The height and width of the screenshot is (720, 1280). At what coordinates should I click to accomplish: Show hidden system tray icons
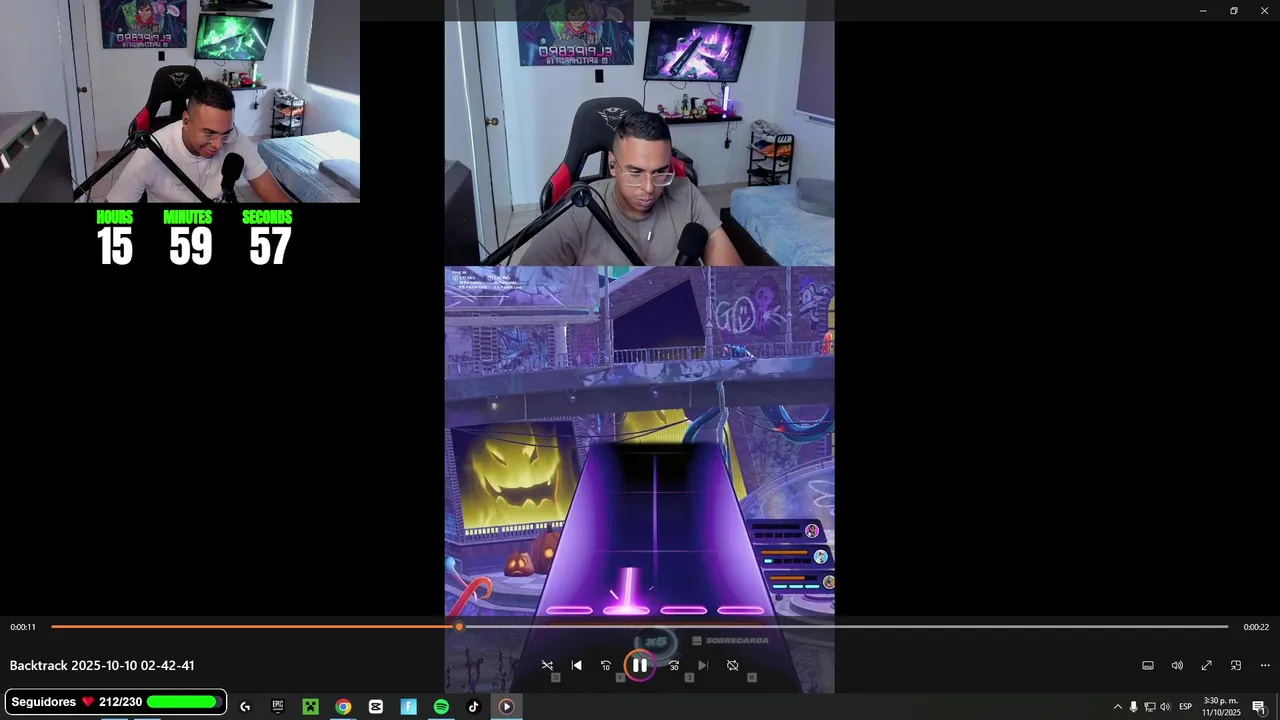pos(1118,707)
